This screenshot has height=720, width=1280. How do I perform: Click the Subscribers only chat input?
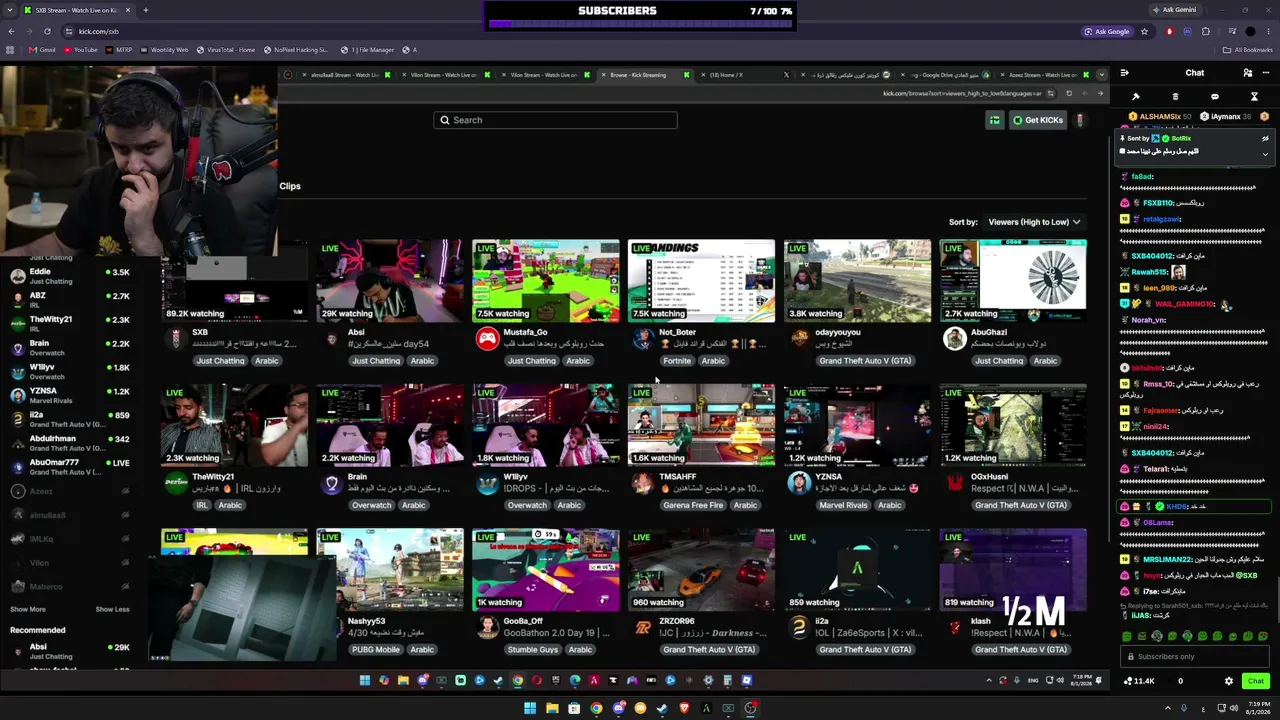1194,657
